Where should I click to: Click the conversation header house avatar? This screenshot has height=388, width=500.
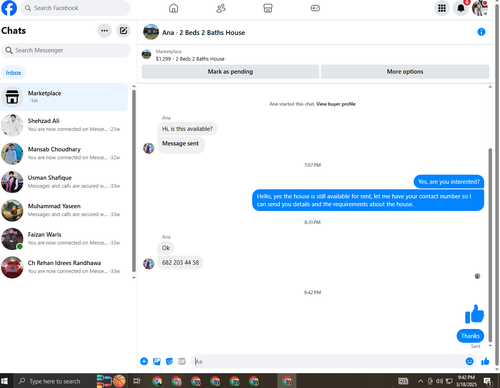[x=151, y=32]
